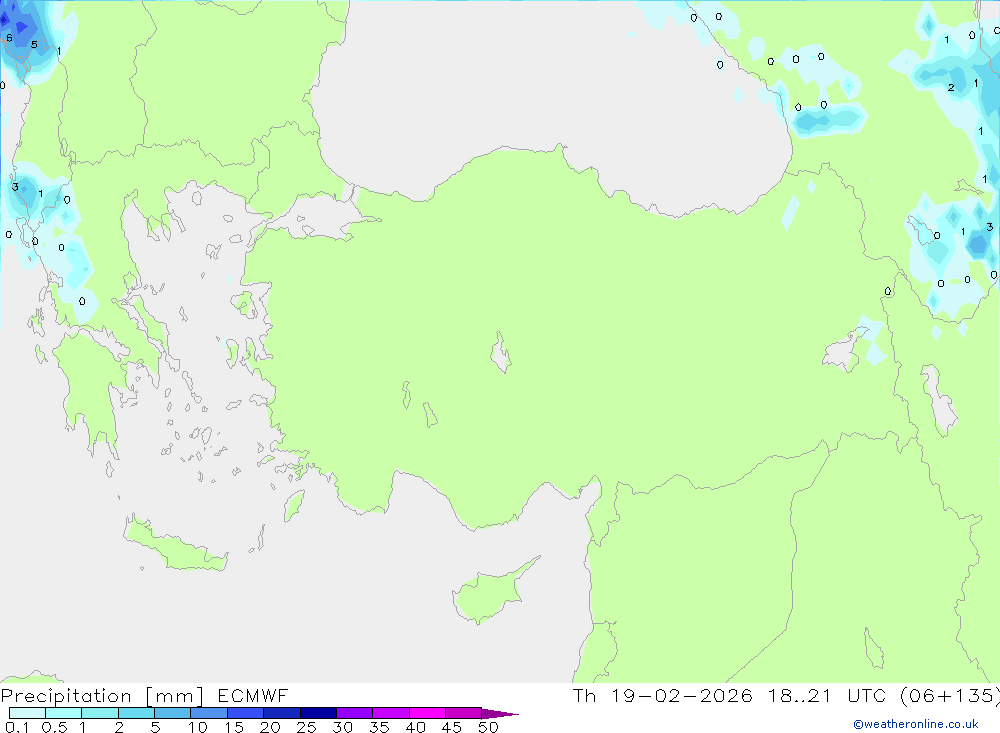
Task: Select the legend swatch between 40 and 45
Action: click(x=427, y=713)
